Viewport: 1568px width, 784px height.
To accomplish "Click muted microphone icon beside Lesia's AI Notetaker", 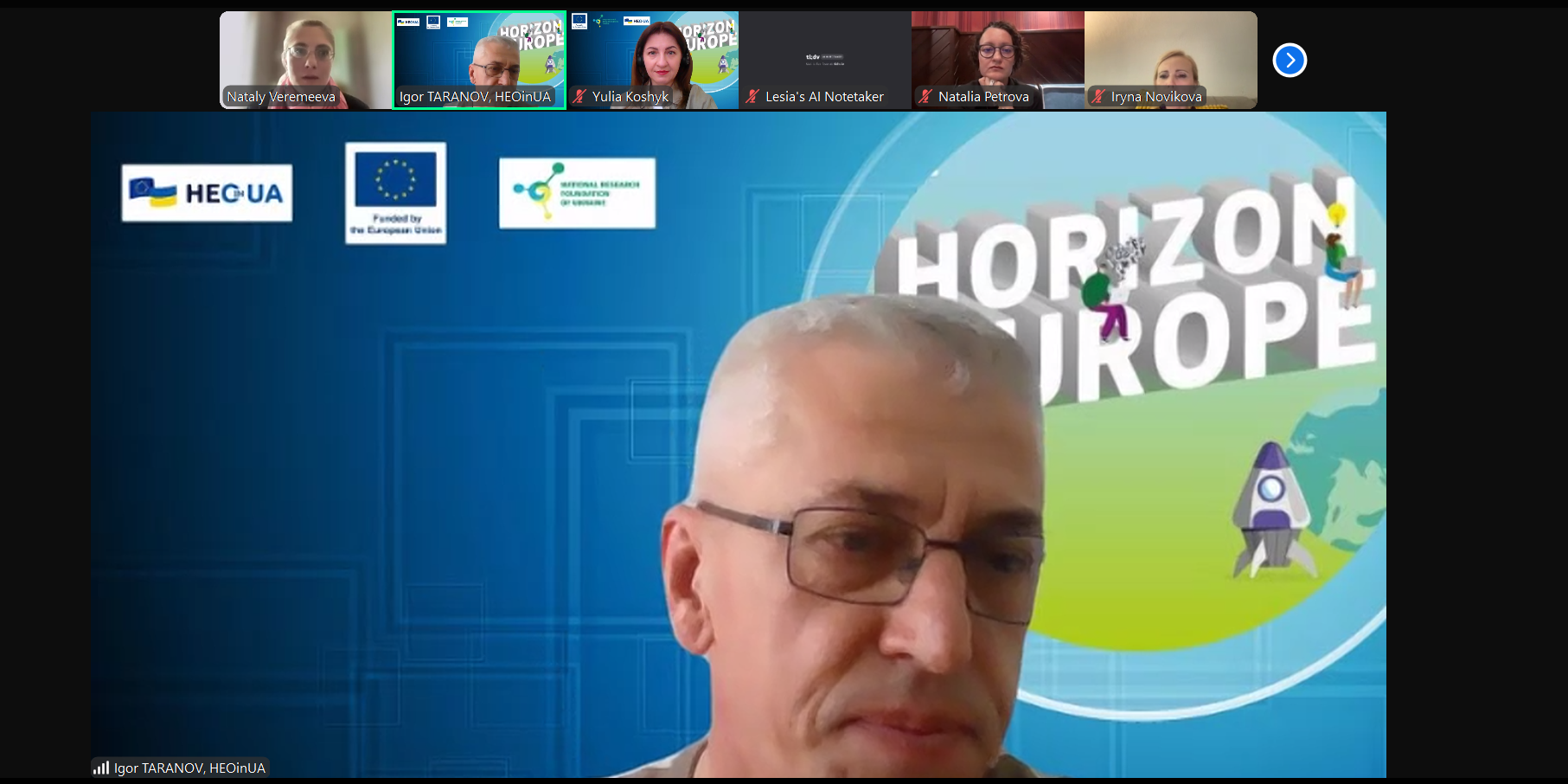I will (753, 97).
